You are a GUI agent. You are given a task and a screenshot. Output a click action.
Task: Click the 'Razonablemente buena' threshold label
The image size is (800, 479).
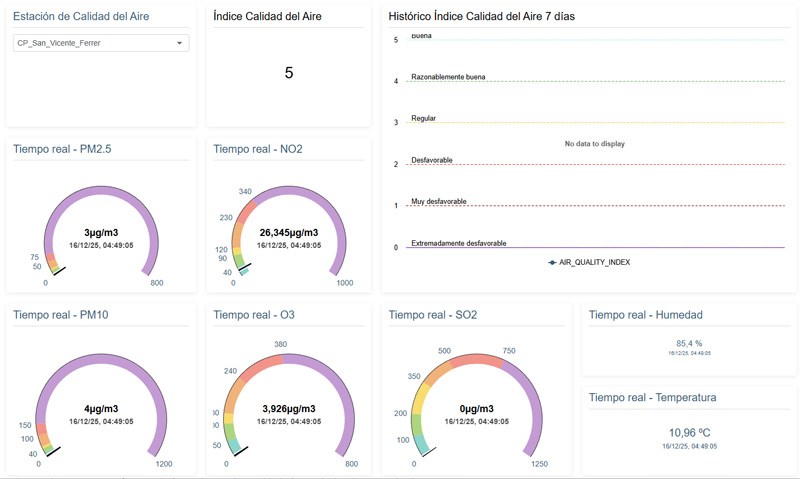click(x=448, y=76)
